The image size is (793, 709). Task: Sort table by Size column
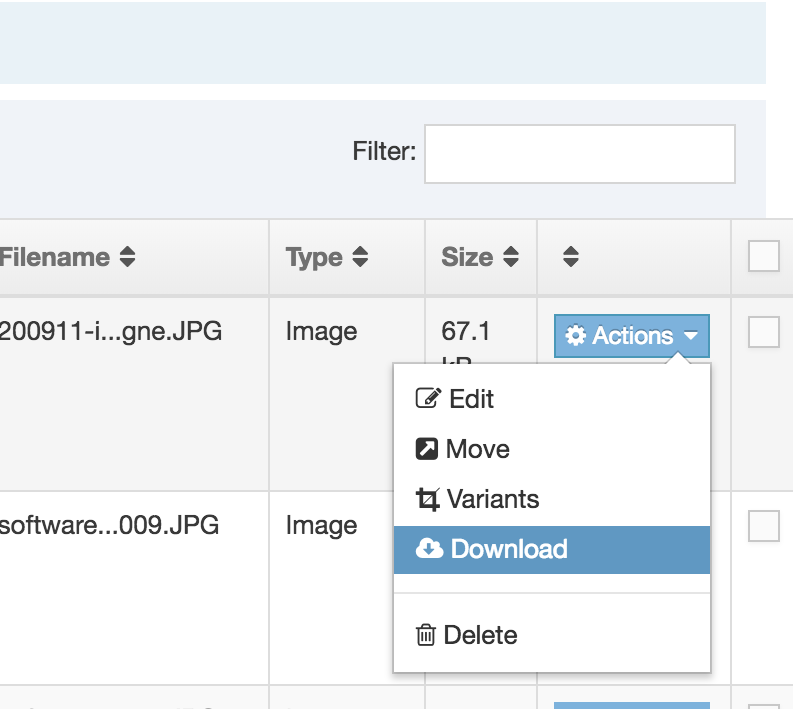click(511, 256)
